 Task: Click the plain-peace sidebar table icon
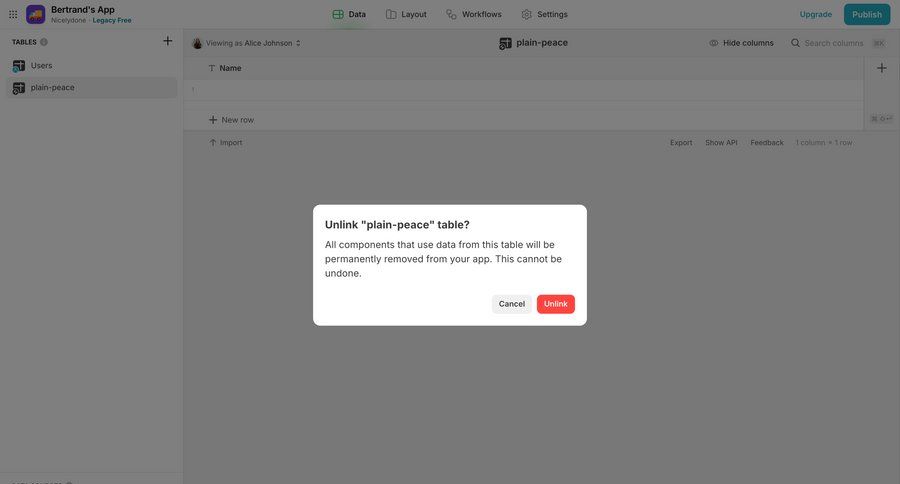18,88
